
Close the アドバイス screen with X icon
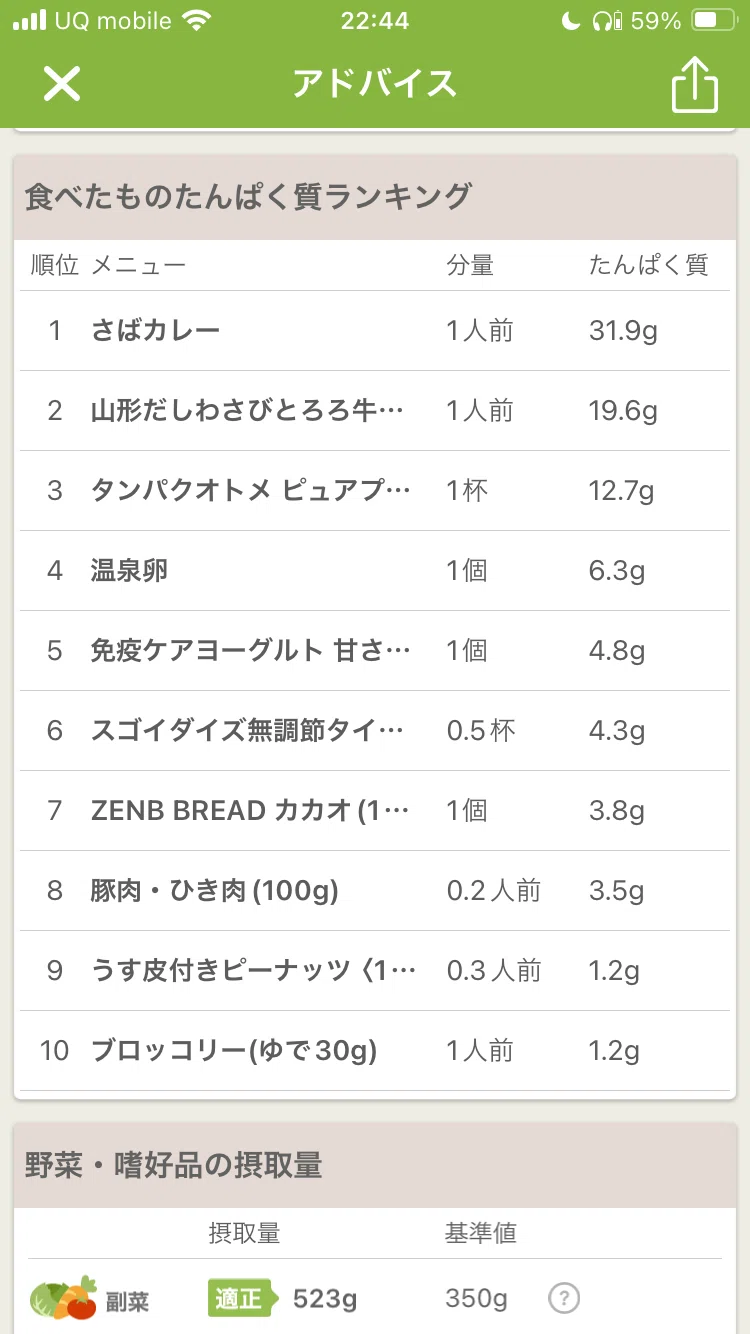61,84
